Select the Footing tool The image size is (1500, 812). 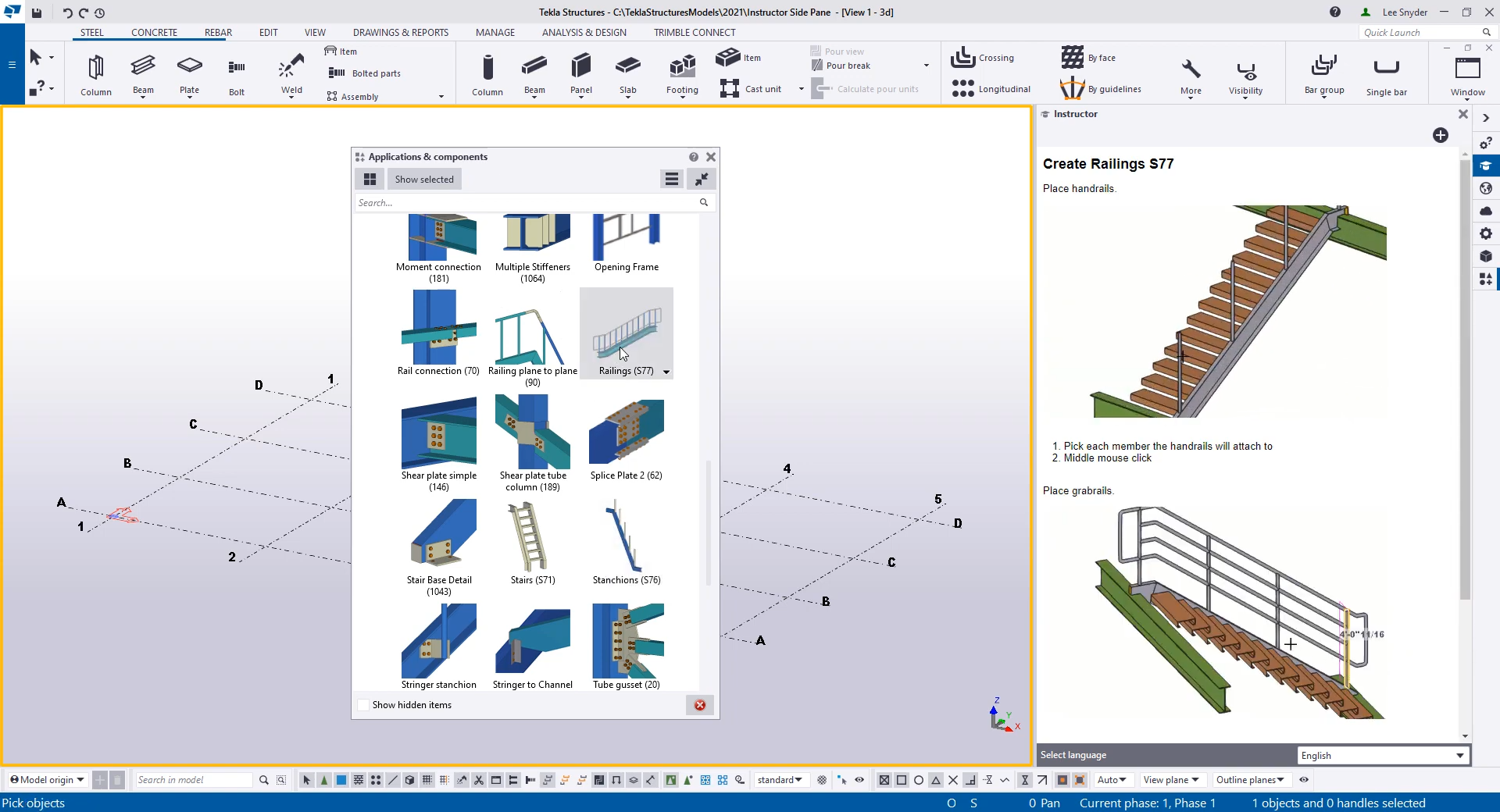682,75
